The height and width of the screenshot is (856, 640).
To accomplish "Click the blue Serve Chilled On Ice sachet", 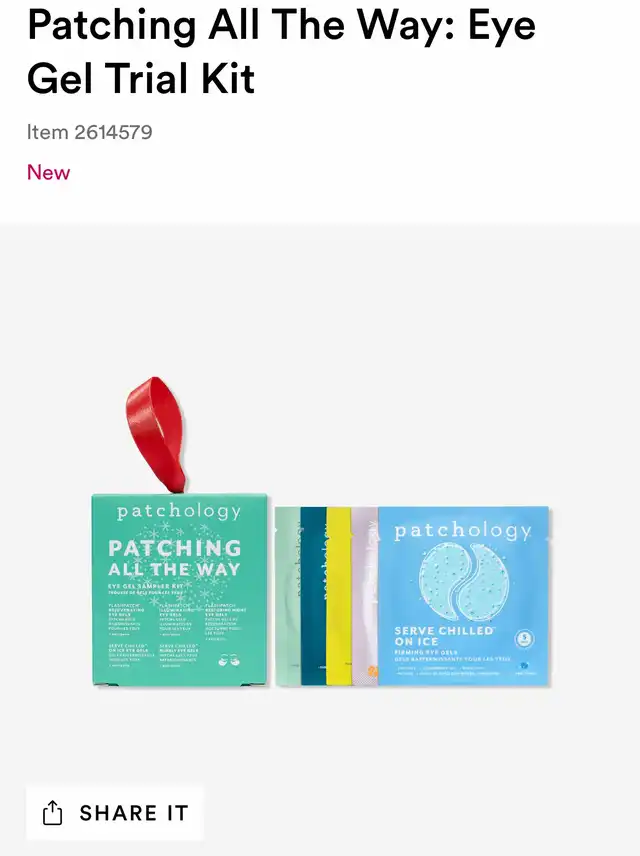I will coord(463,596).
